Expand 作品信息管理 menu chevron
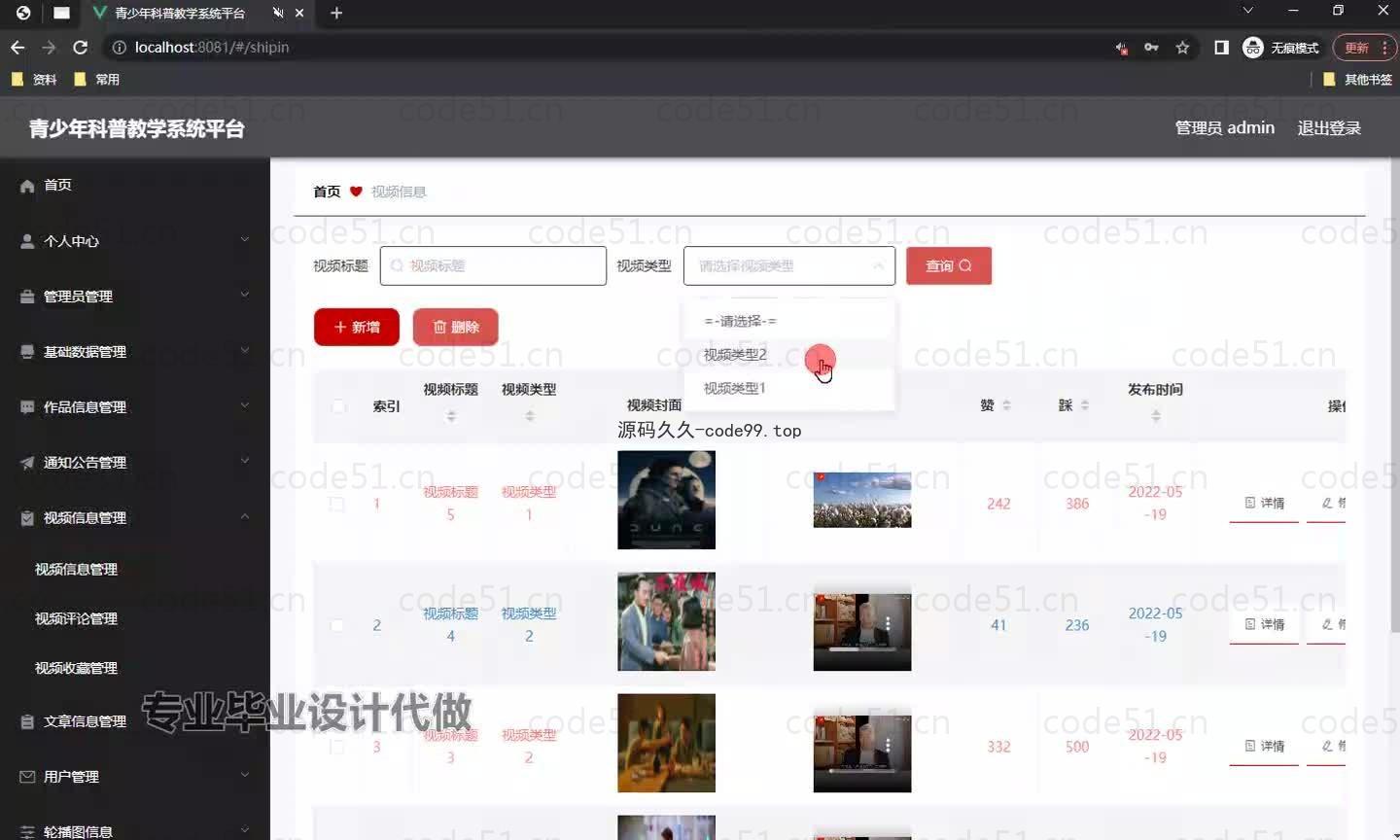Screen dimensions: 1400x840 [x=245, y=405]
